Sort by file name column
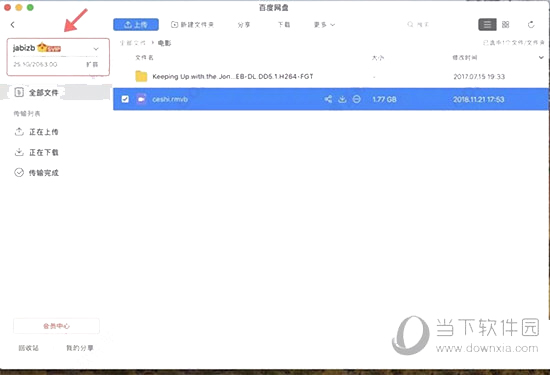 pyautogui.click(x=145, y=58)
